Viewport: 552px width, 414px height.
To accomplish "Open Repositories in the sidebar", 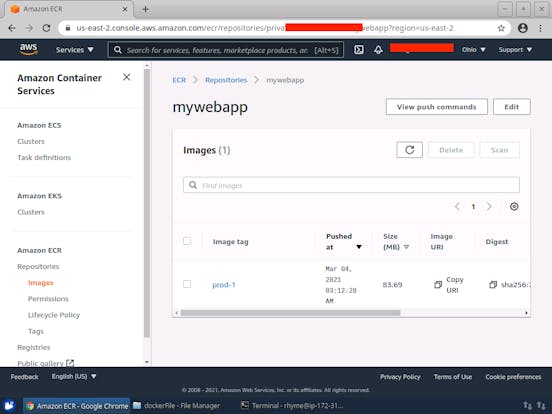I will 38,266.
